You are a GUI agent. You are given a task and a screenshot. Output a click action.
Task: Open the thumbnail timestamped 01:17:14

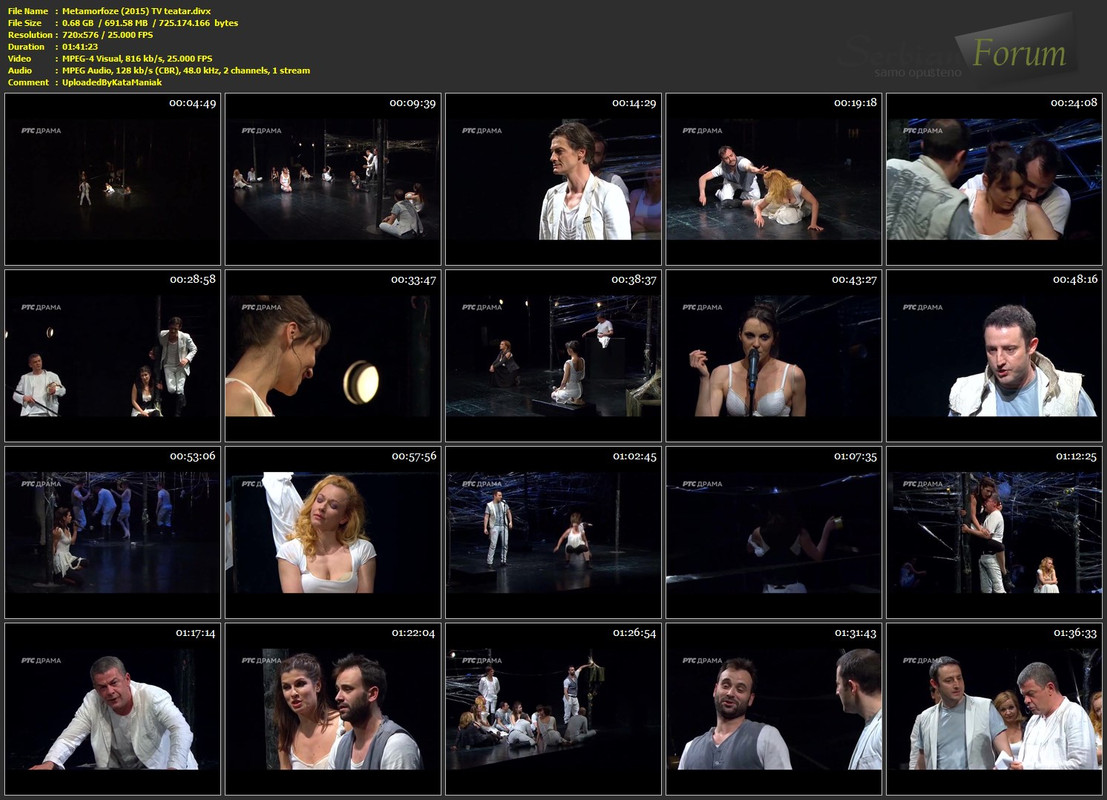coord(112,709)
